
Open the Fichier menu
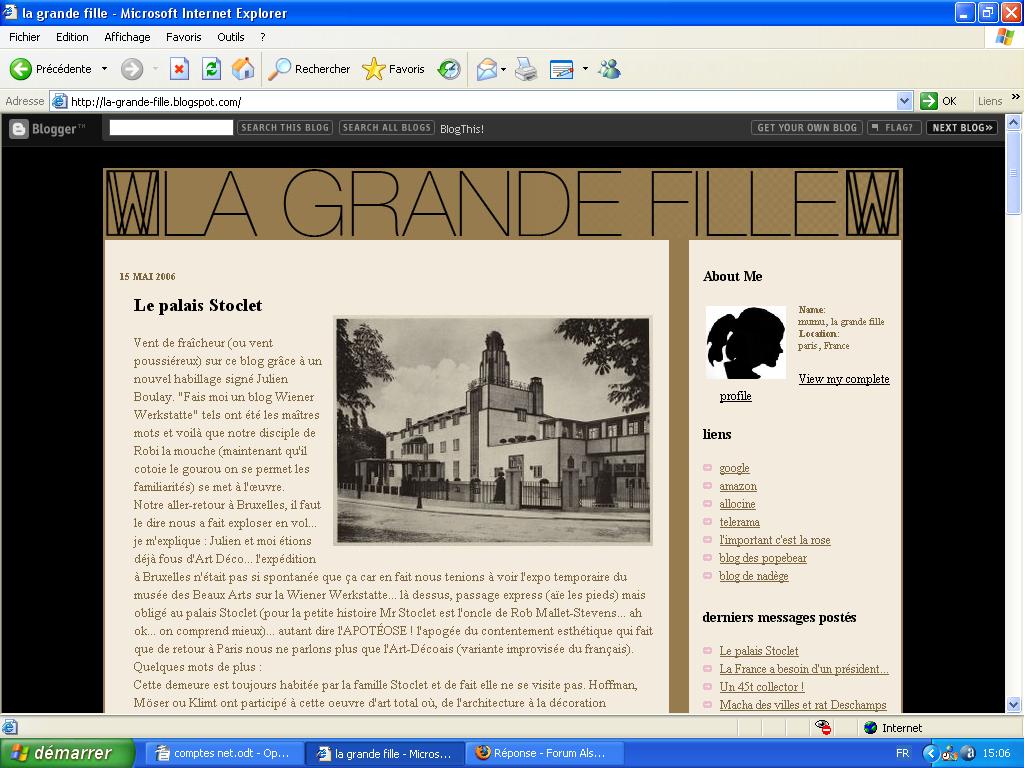(x=24, y=37)
